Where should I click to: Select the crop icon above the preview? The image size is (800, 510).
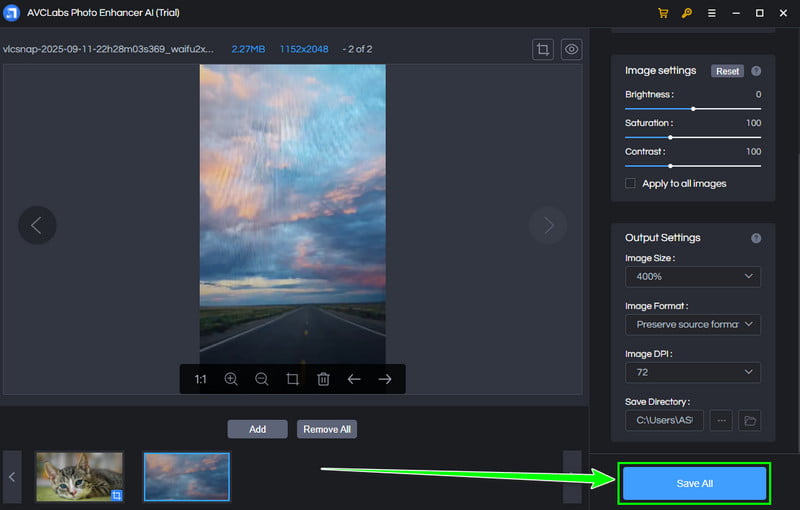pos(543,49)
